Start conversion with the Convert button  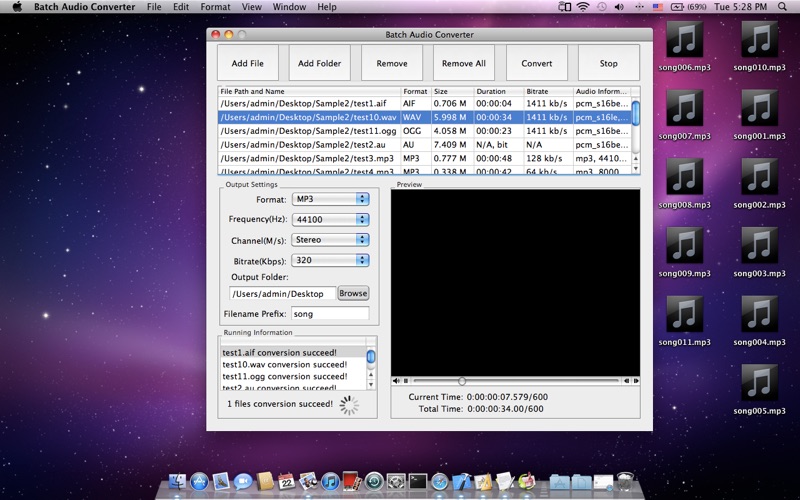(x=536, y=63)
